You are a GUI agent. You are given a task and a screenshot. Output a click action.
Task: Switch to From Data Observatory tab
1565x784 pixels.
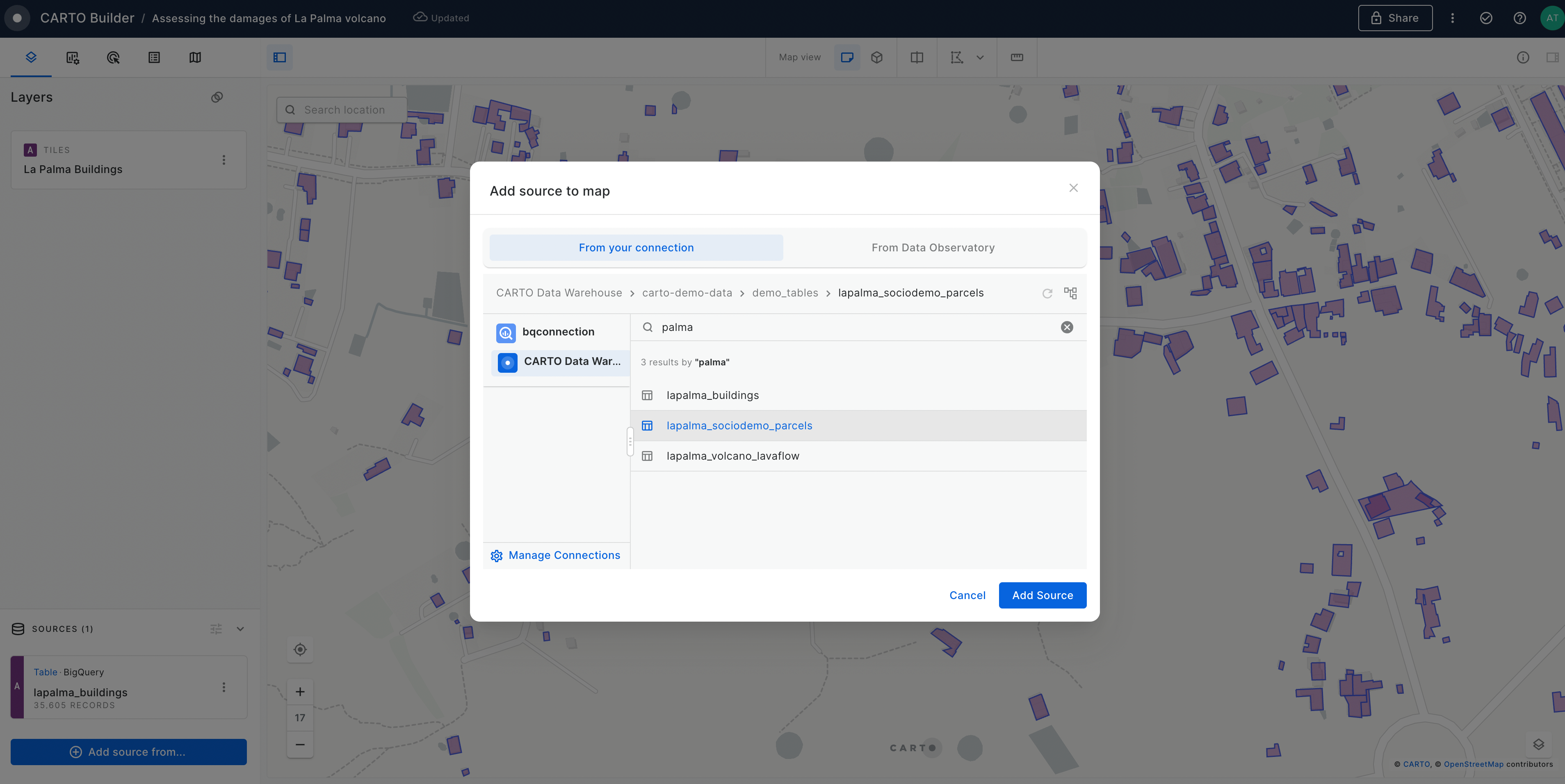tap(933, 247)
